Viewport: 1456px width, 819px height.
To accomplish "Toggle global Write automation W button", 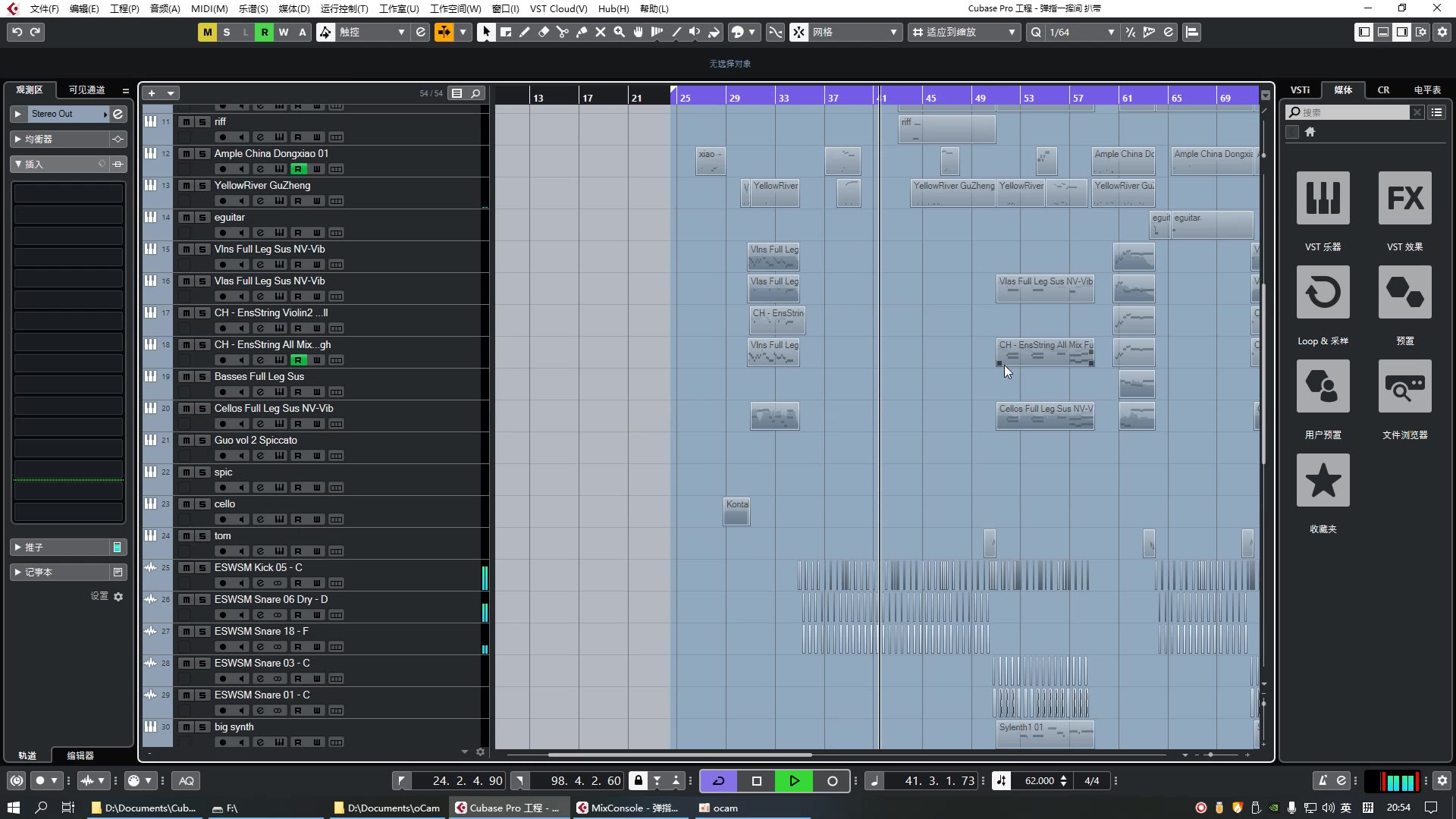I will (x=284, y=32).
